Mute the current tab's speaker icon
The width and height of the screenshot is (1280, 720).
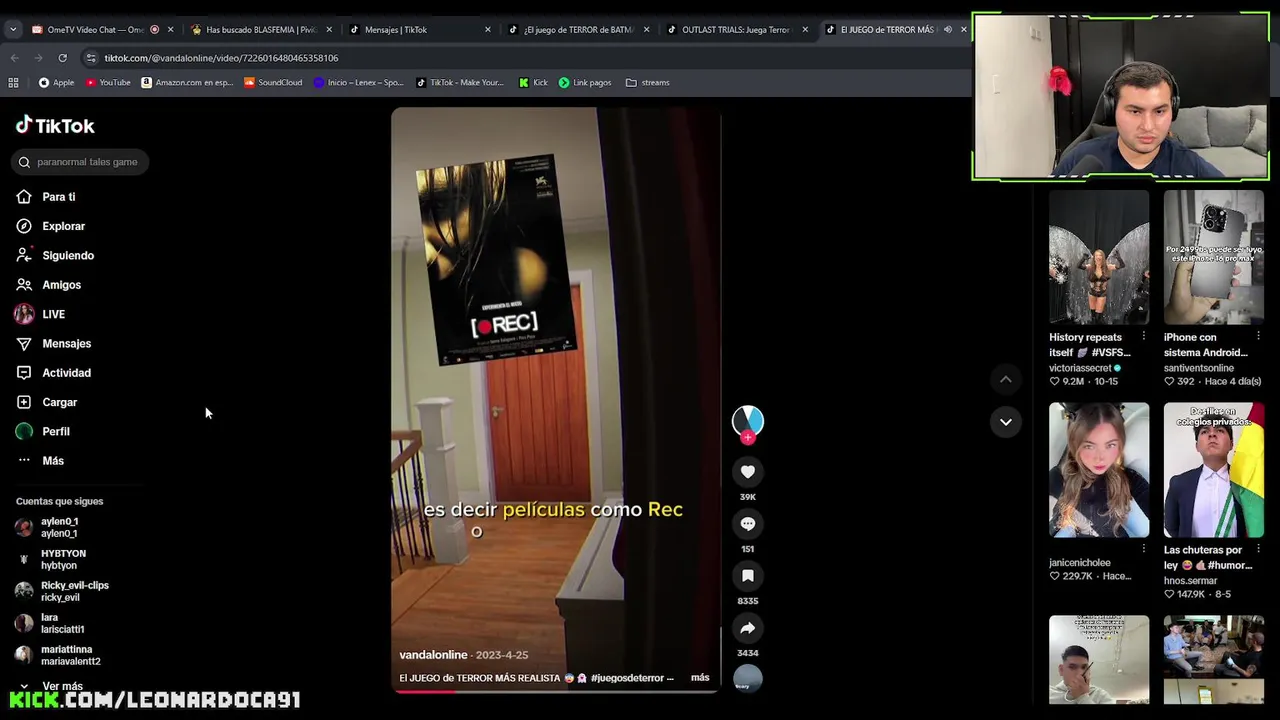click(x=948, y=29)
